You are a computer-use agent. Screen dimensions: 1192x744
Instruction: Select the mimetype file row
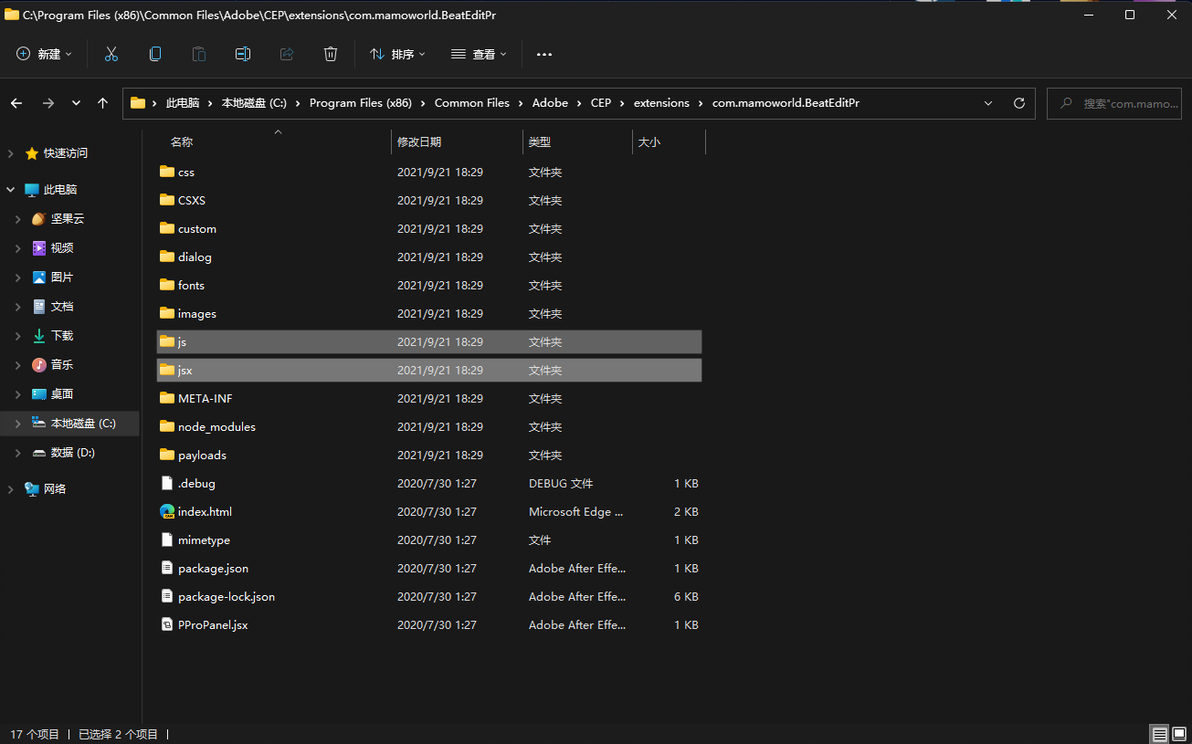(430, 540)
